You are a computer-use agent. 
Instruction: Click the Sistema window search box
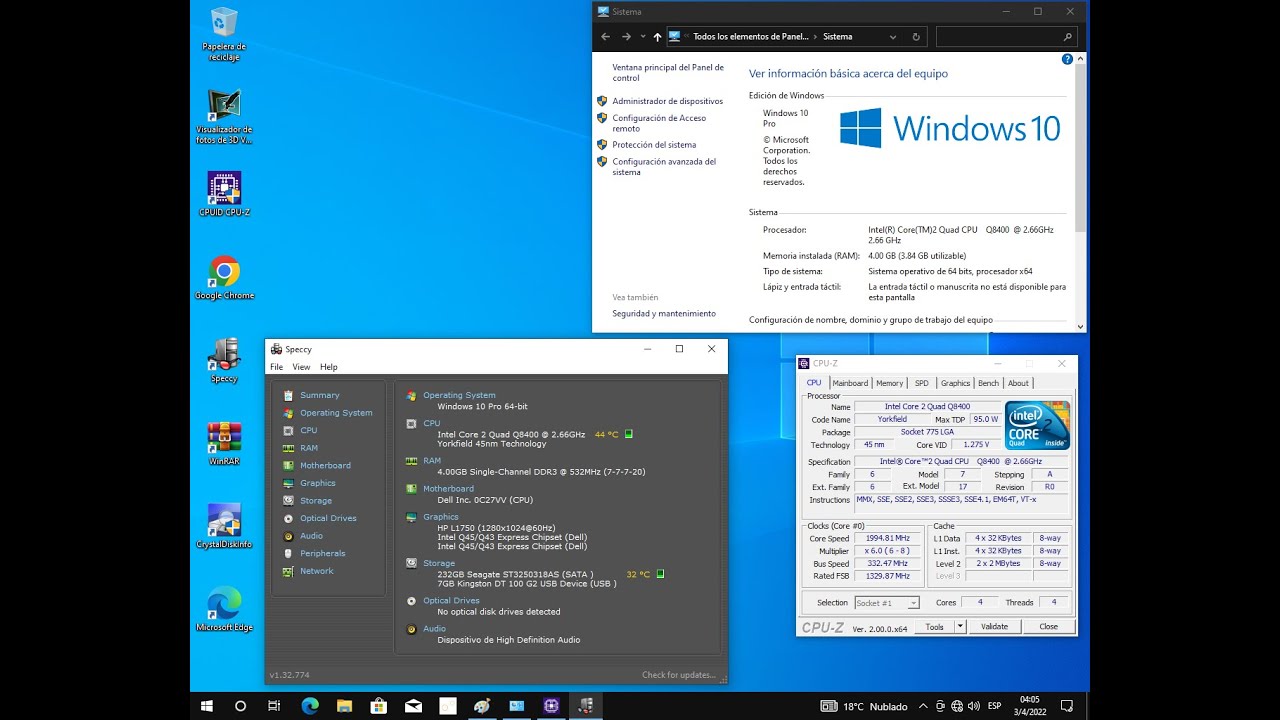(x=1007, y=37)
